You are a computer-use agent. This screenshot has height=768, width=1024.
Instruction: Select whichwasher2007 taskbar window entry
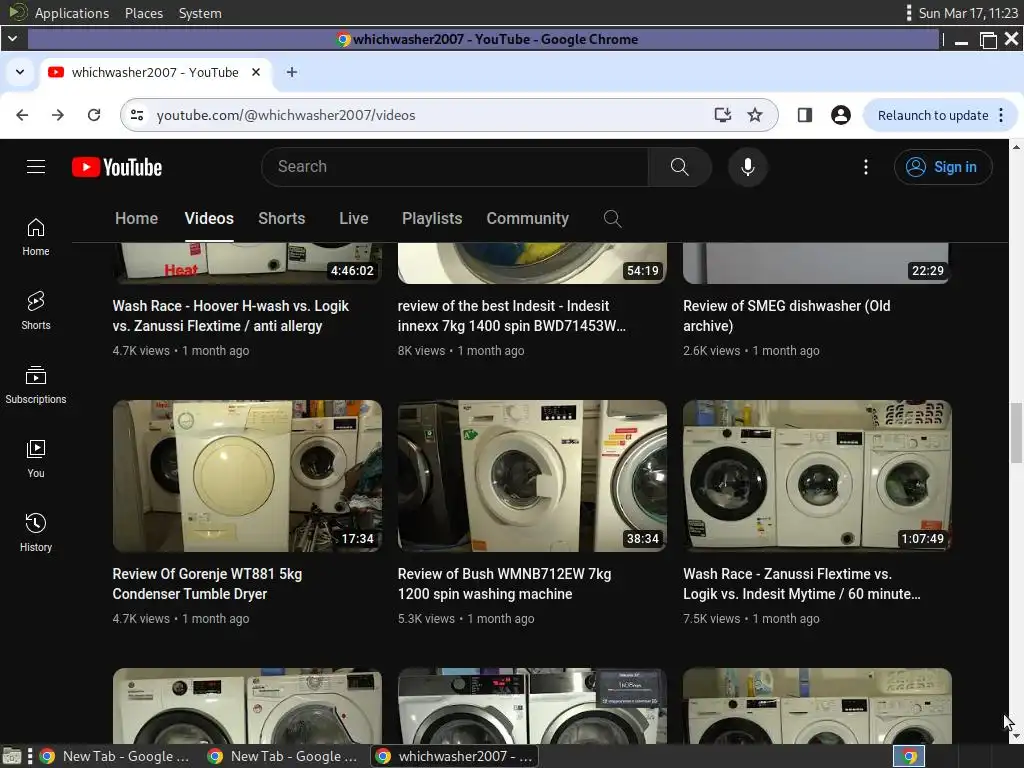455,756
